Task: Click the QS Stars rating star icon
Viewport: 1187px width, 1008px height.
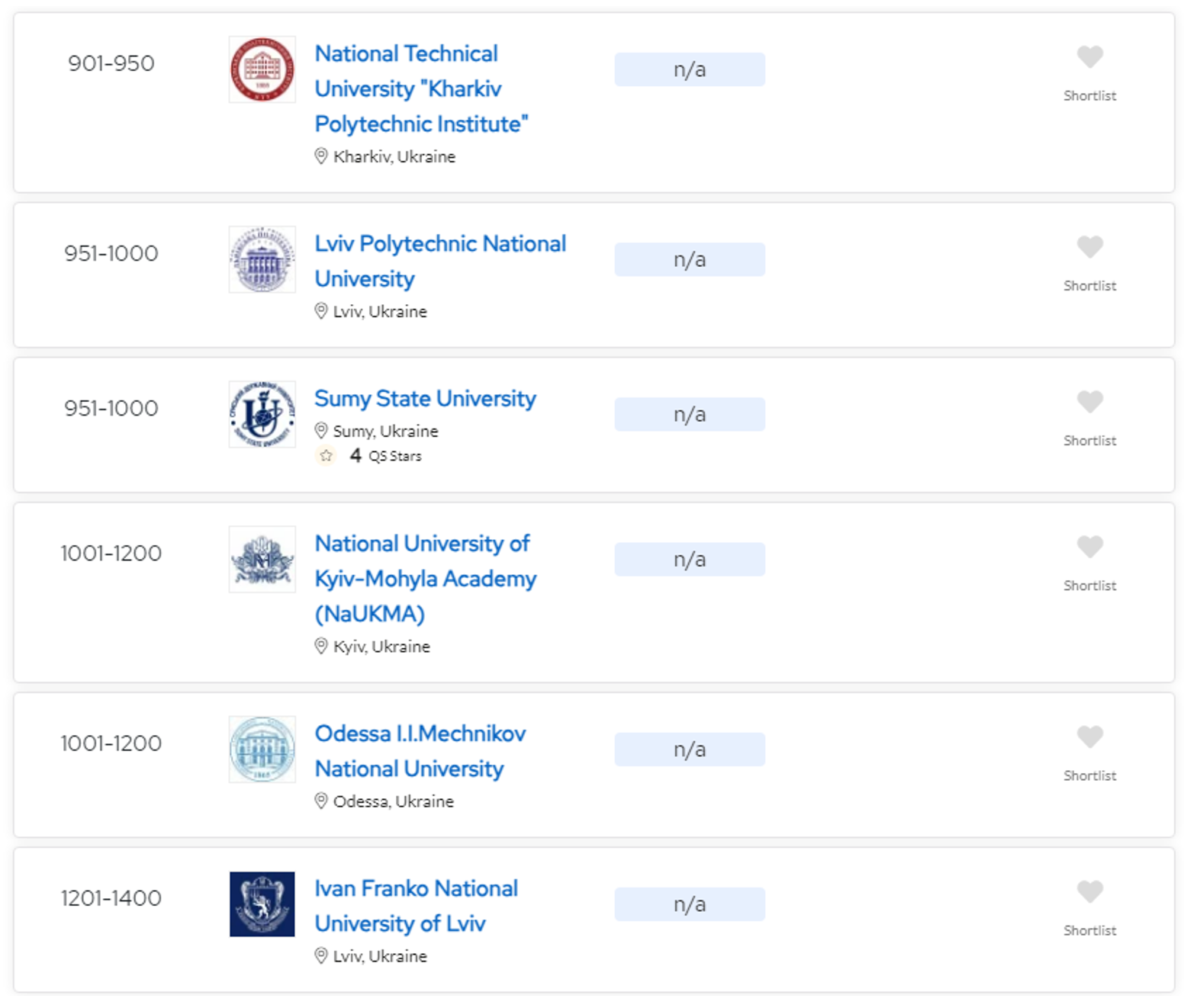Action: (327, 456)
